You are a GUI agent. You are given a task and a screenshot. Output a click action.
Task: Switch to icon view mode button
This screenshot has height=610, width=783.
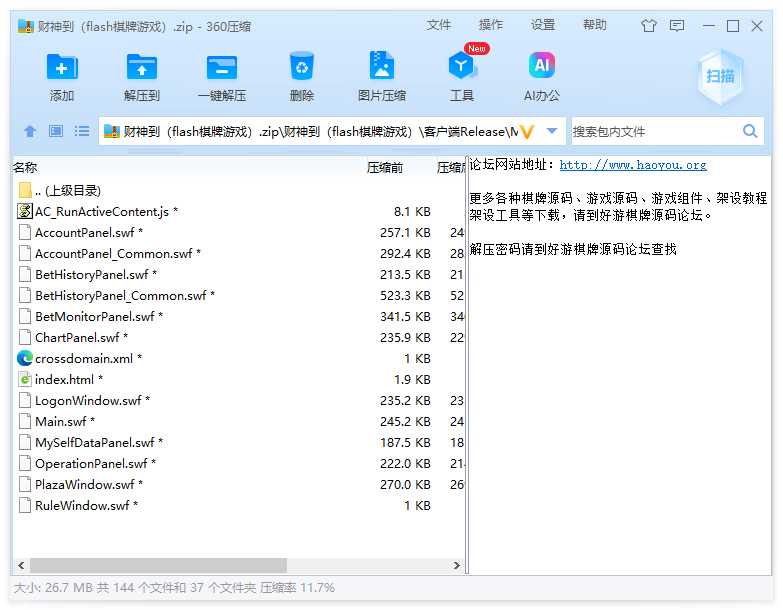(55, 131)
